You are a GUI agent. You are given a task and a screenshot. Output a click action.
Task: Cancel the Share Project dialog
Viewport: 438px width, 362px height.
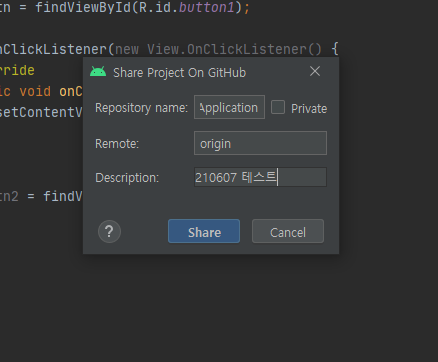(x=288, y=231)
